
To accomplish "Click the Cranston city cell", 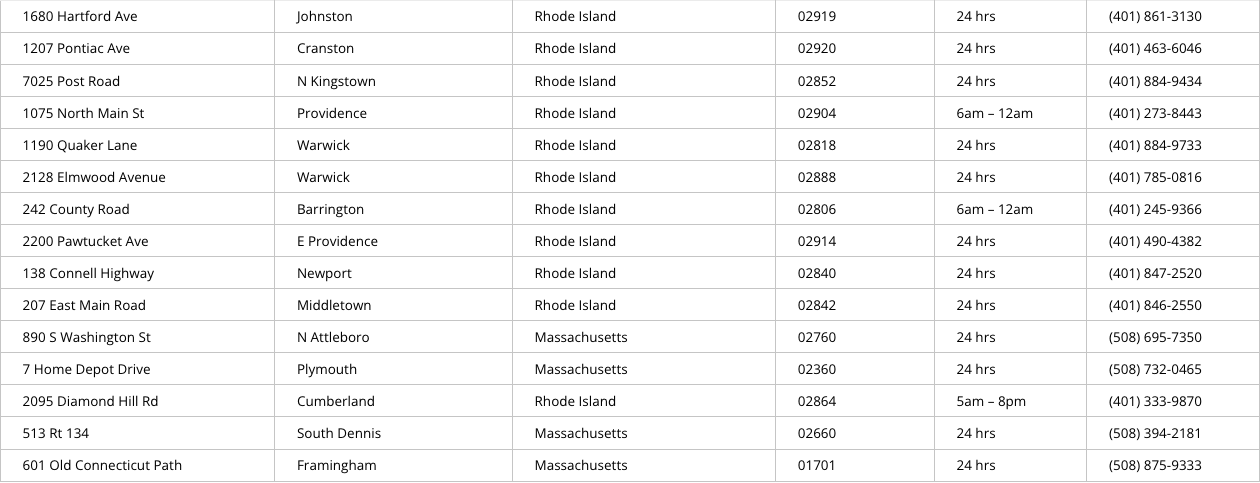I will pos(325,49).
